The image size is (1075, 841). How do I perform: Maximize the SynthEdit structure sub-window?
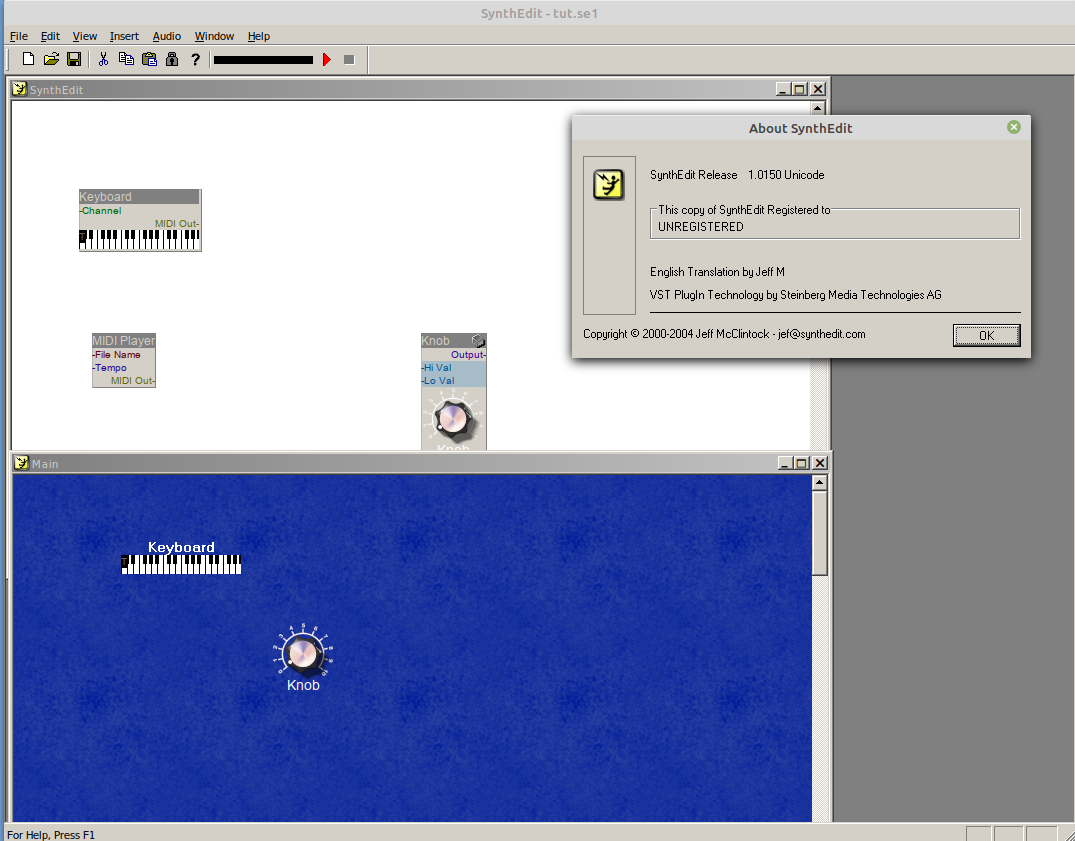(x=799, y=89)
